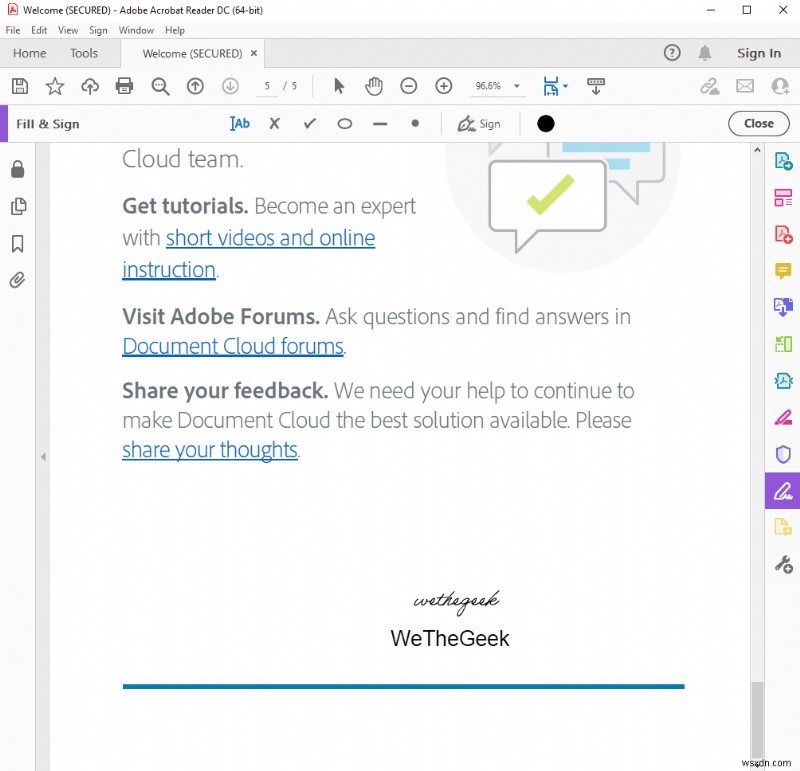Switch to the Home tab

[x=30, y=53]
